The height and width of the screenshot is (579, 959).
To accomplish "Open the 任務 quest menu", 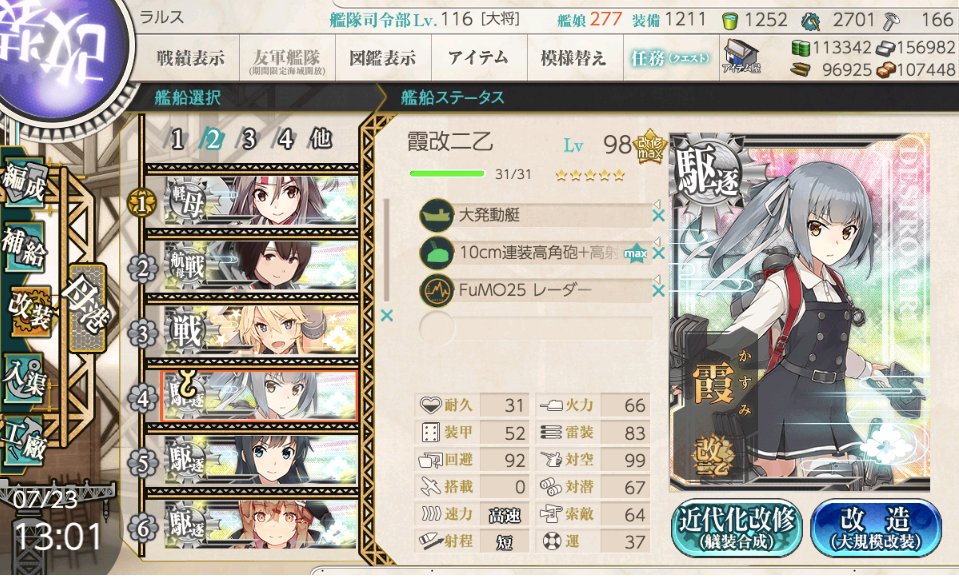I will [670, 58].
